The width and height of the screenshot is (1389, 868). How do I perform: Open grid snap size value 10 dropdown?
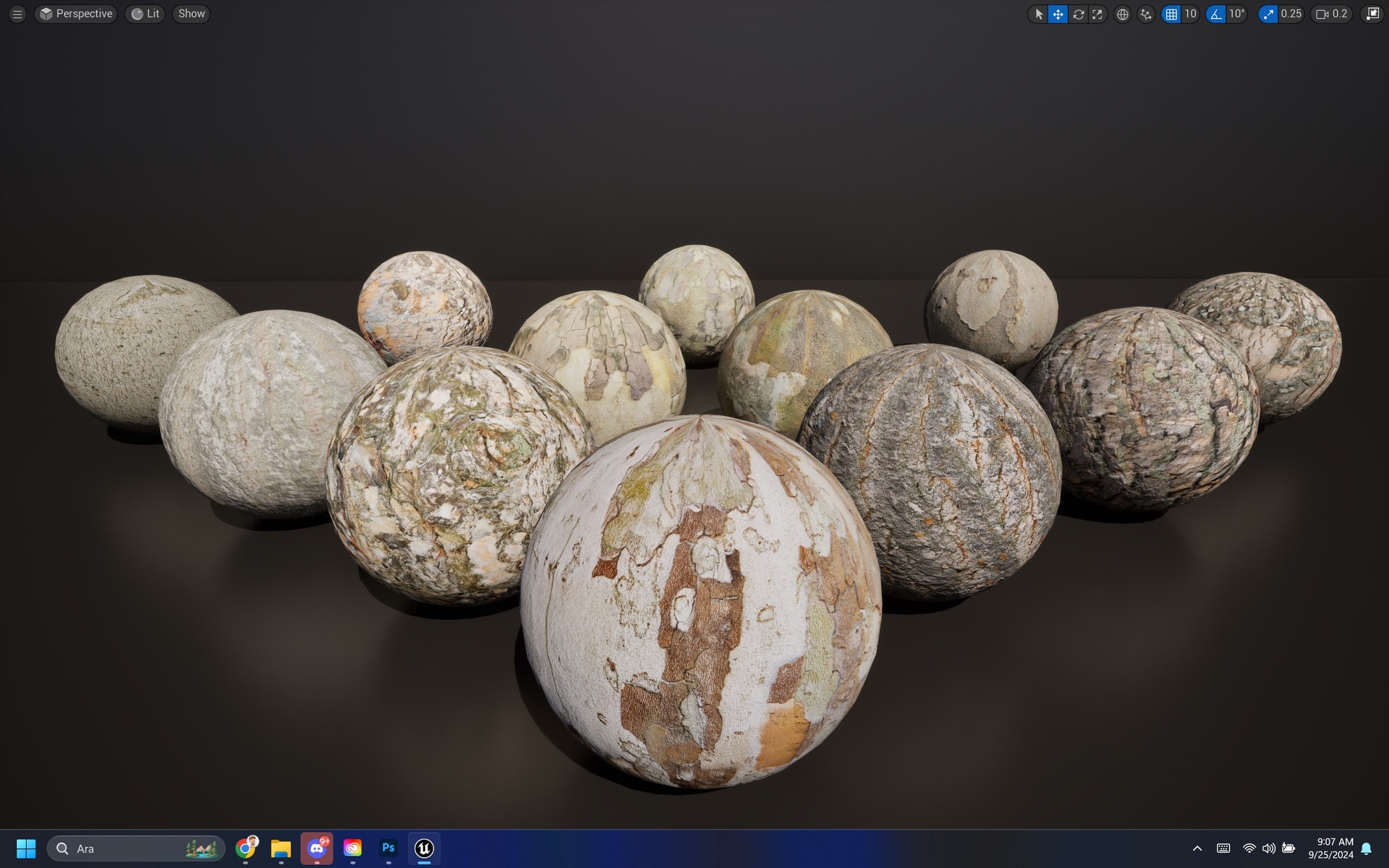pyautogui.click(x=1190, y=14)
